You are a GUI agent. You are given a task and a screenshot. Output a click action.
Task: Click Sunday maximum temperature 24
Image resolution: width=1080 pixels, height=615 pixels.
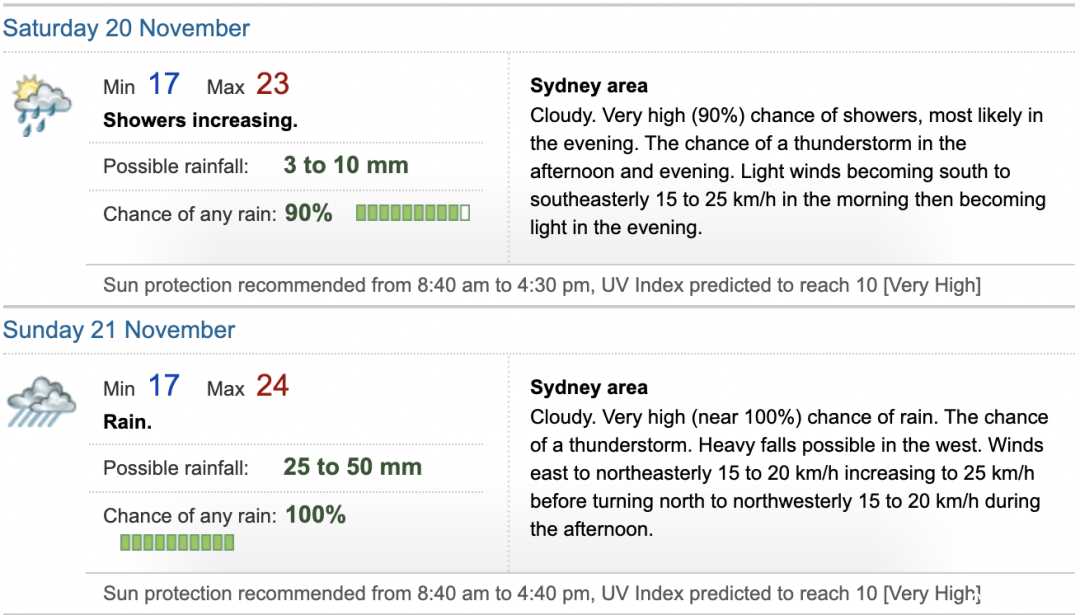tap(273, 386)
